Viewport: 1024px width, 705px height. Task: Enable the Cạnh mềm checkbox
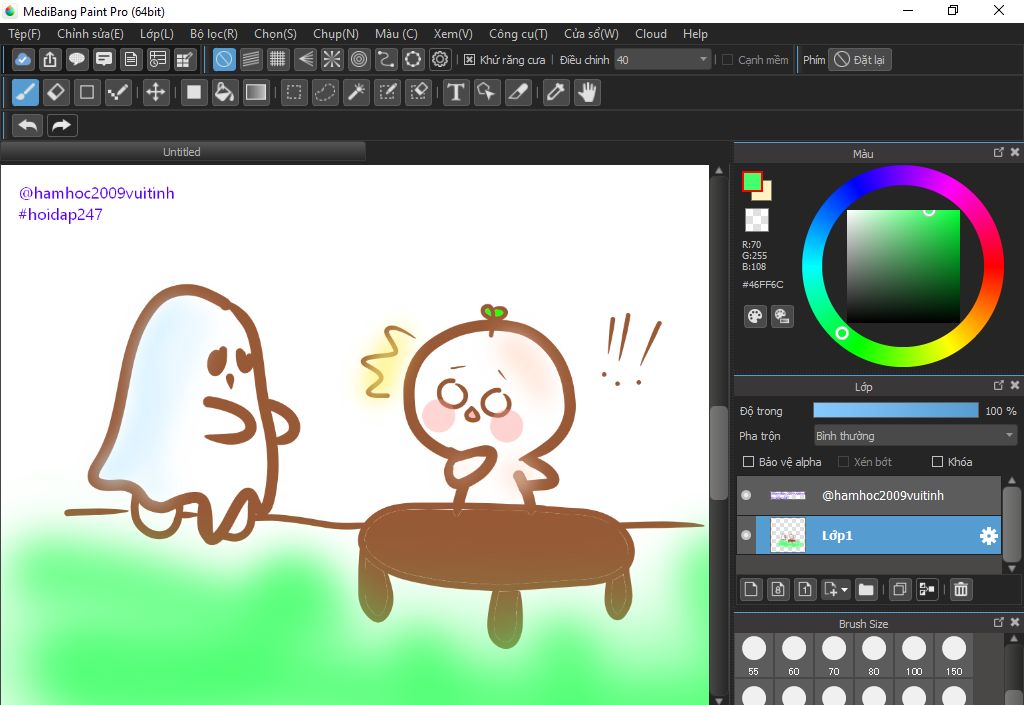(x=728, y=59)
